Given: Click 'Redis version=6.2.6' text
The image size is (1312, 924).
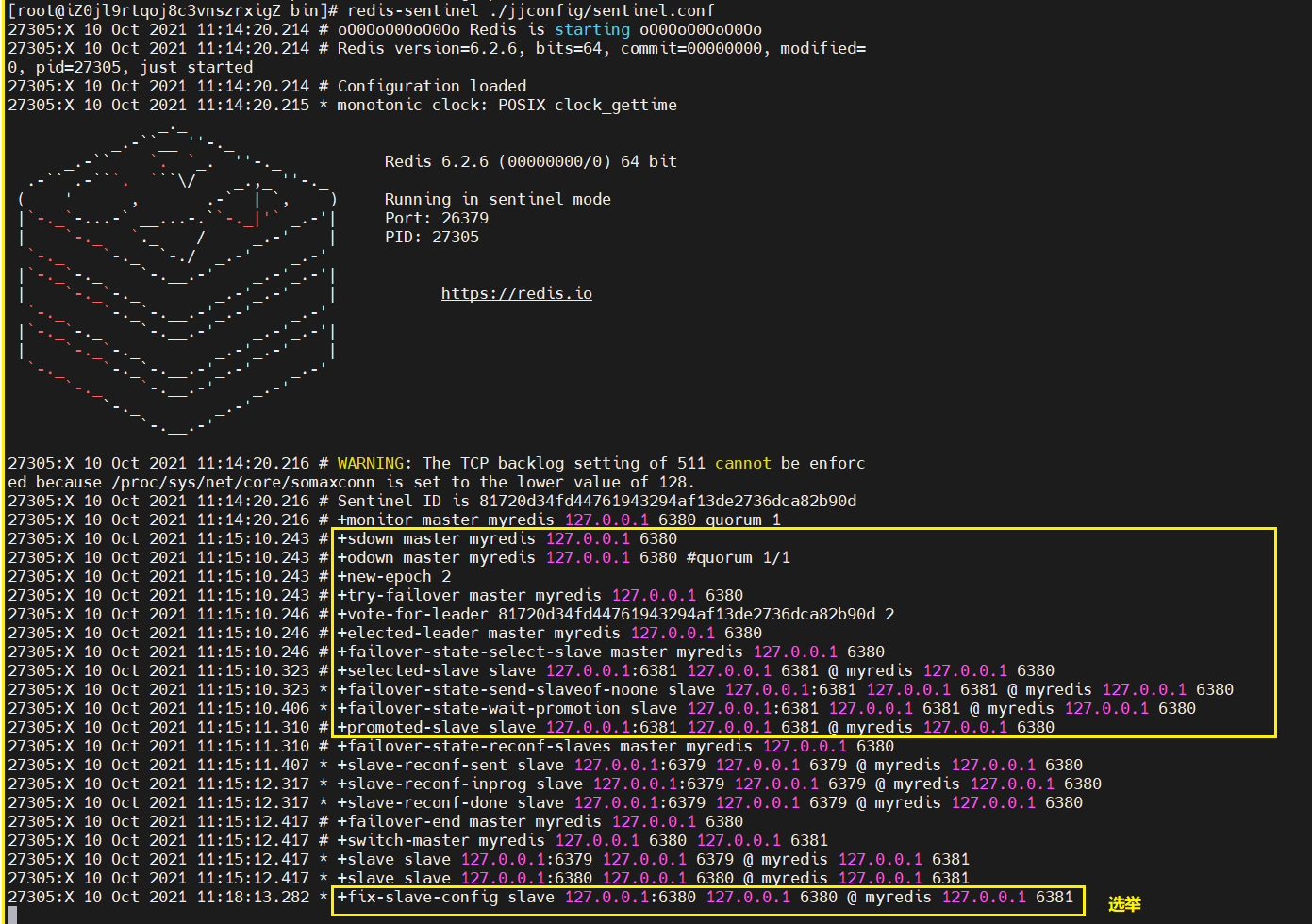Looking at the screenshot, I should coord(427,48).
